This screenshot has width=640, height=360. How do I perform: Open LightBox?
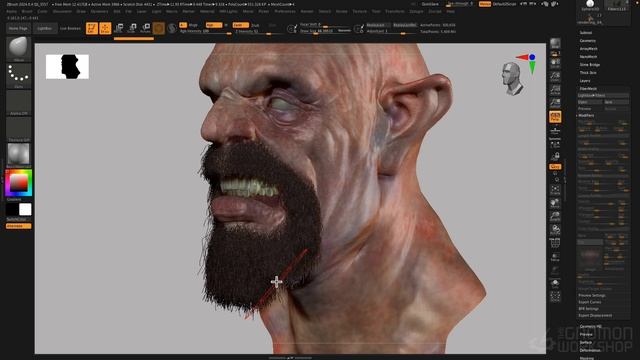(44, 29)
